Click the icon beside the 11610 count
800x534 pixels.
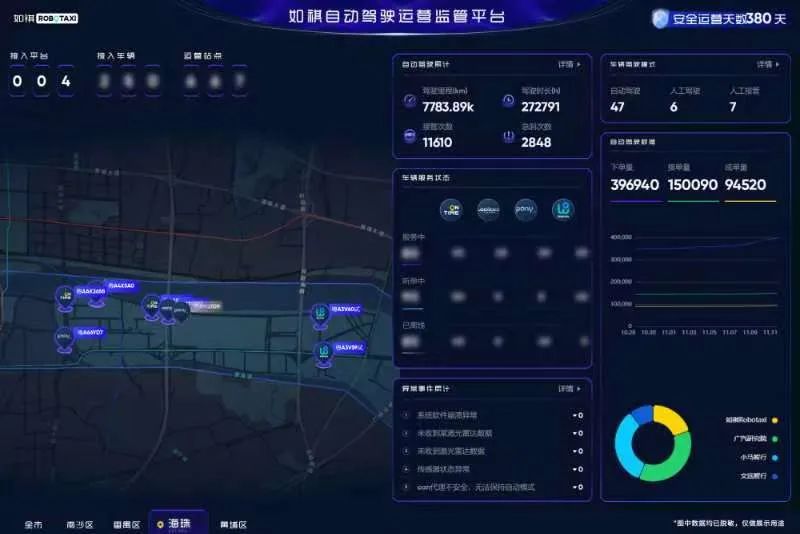pos(410,136)
